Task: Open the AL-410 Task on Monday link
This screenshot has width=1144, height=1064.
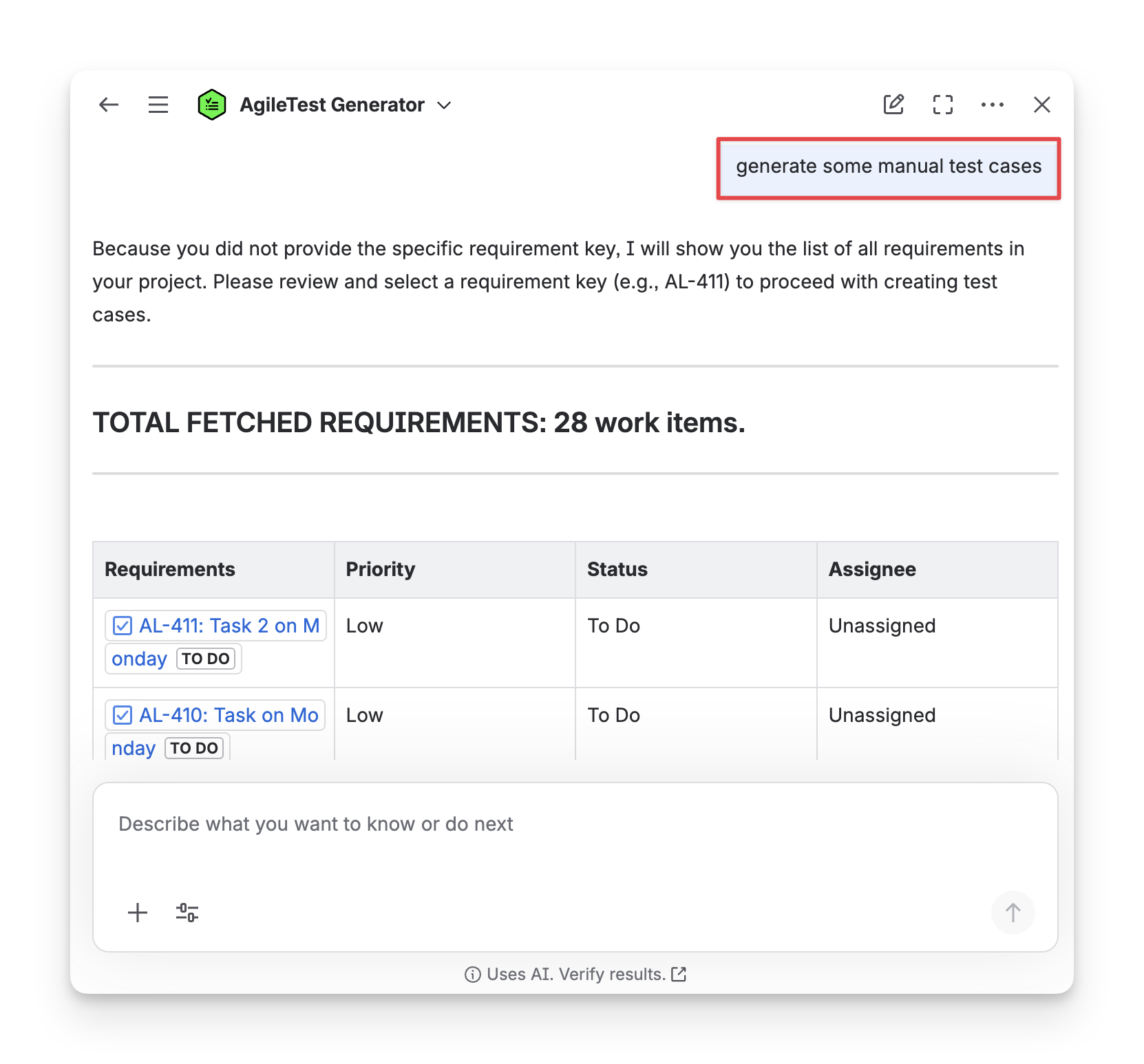Action: (229, 715)
